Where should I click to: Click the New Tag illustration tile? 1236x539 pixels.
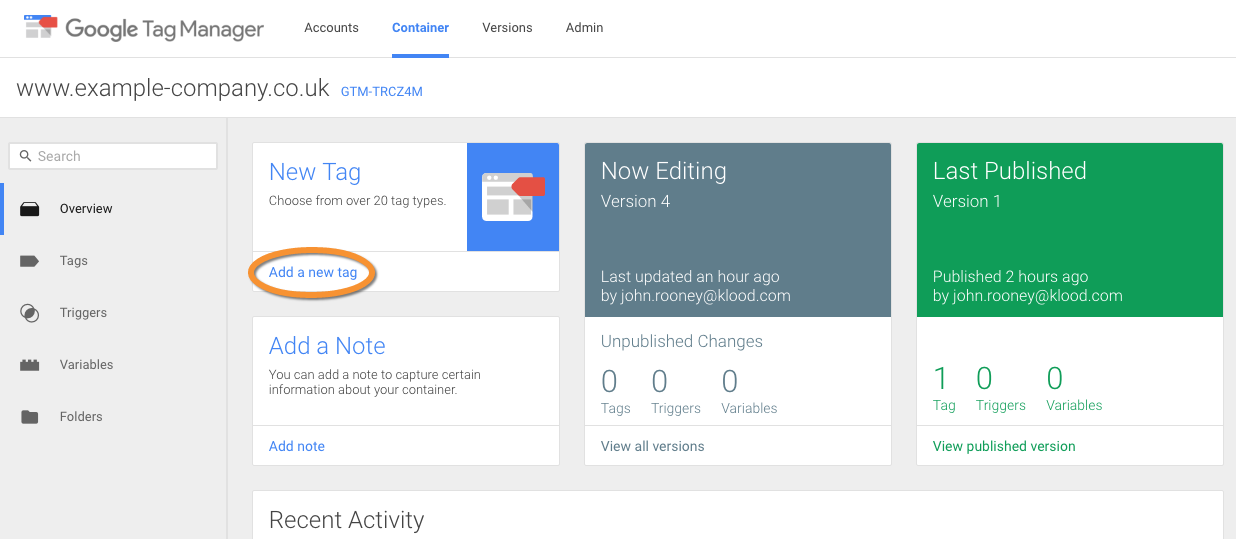pos(512,197)
